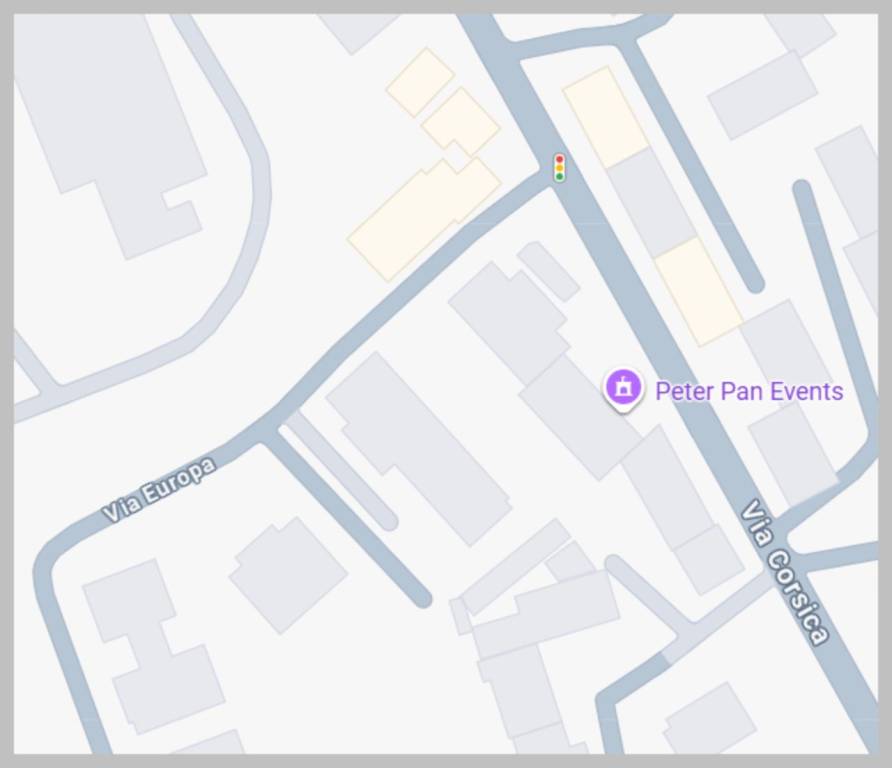Click the dead-end road branching south from Via Europa
The width and height of the screenshot is (892, 768).
(353, 515)
